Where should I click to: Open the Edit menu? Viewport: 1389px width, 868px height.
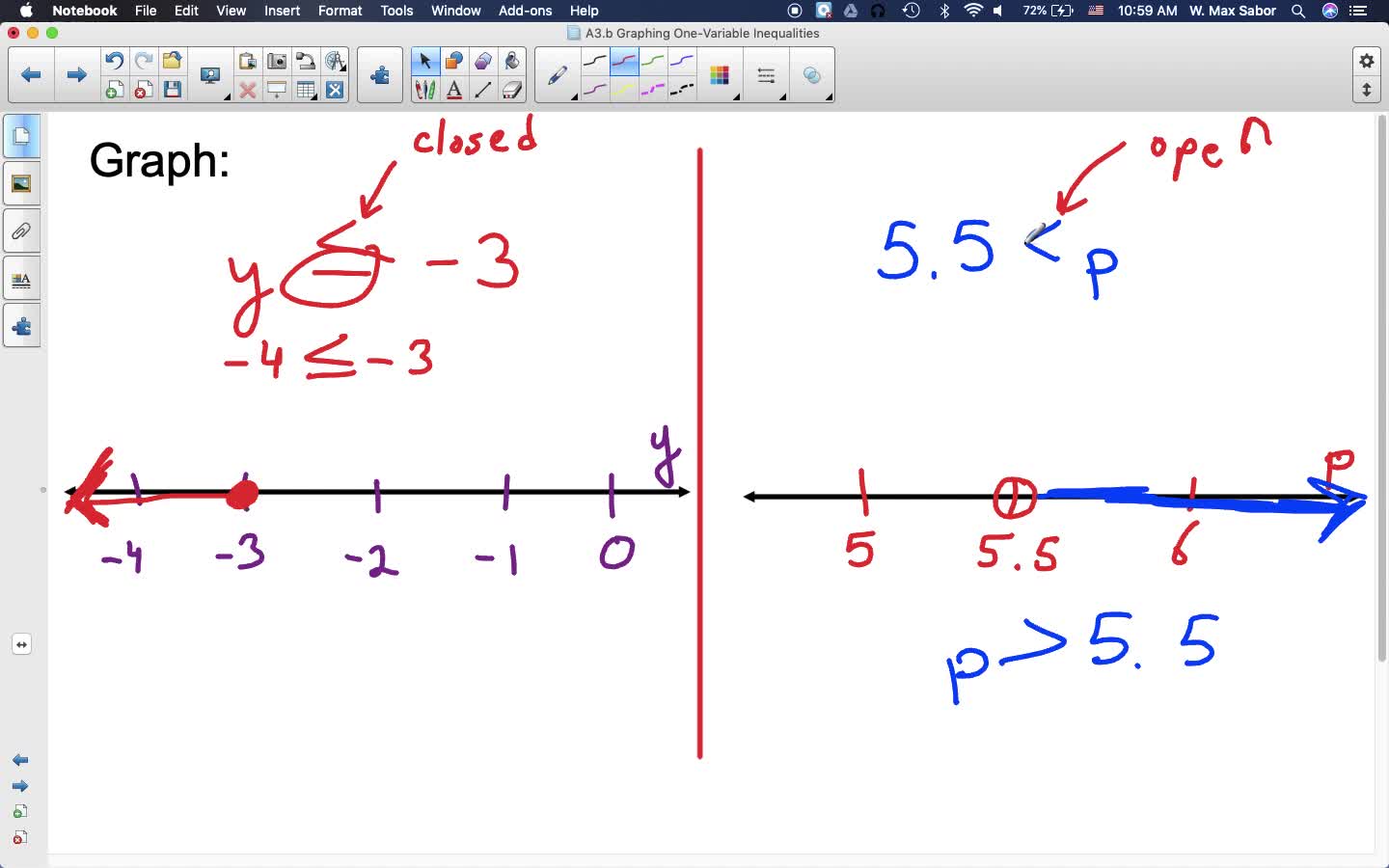pos(186,11)
